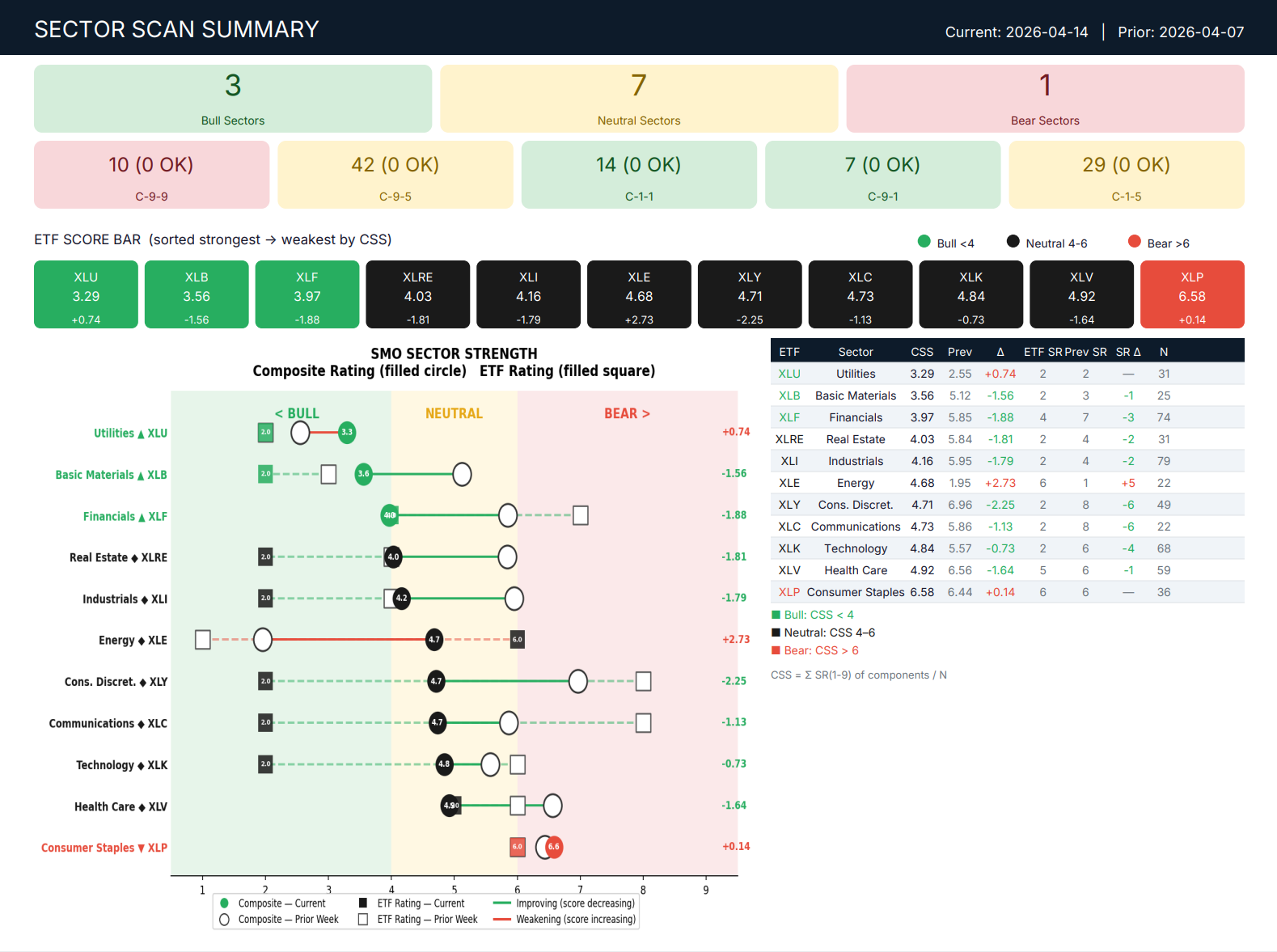Viewport: 1277px width, 952px height.
Task: Click the Bear Sectors summary card
Action: coord(1045,99)
